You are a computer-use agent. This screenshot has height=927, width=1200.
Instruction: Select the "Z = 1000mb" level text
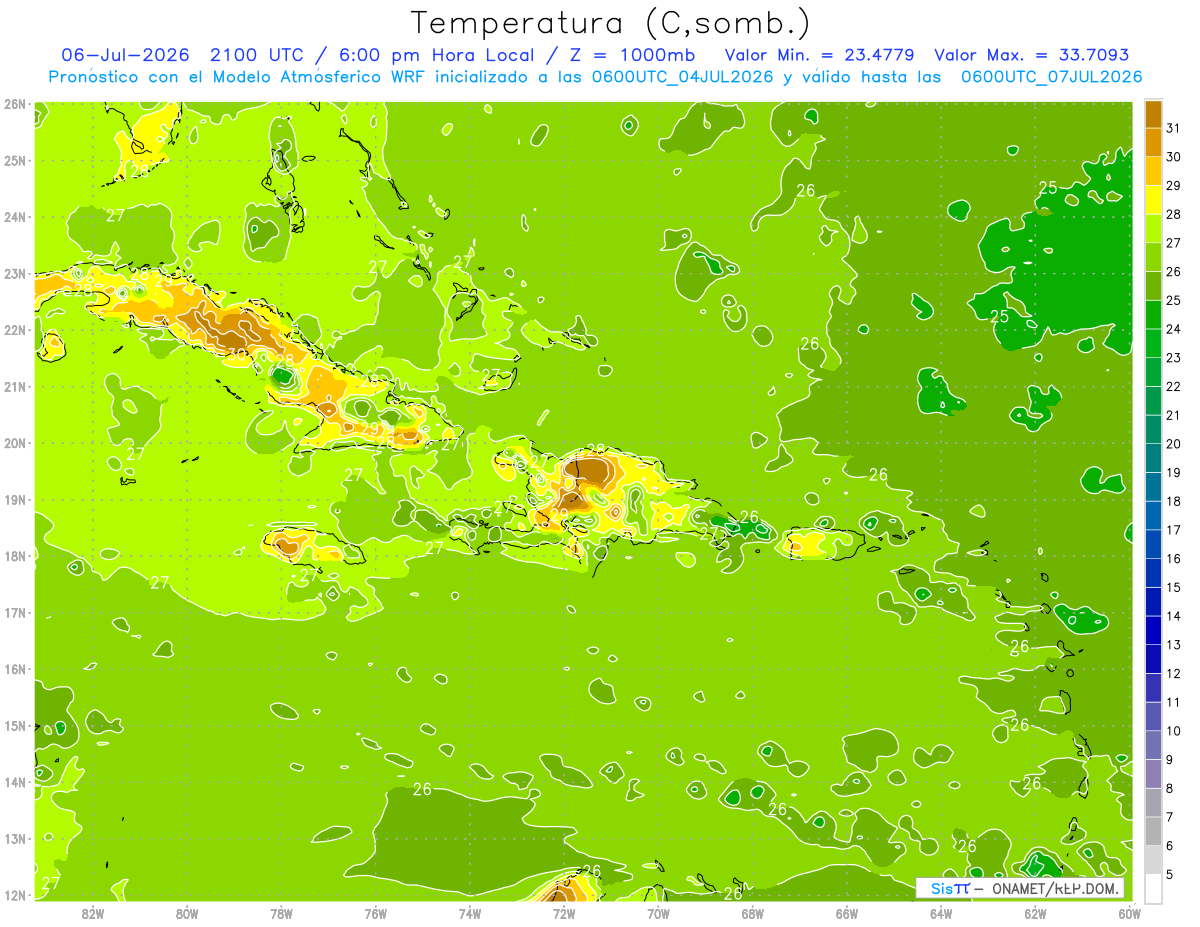click(631, 54)
